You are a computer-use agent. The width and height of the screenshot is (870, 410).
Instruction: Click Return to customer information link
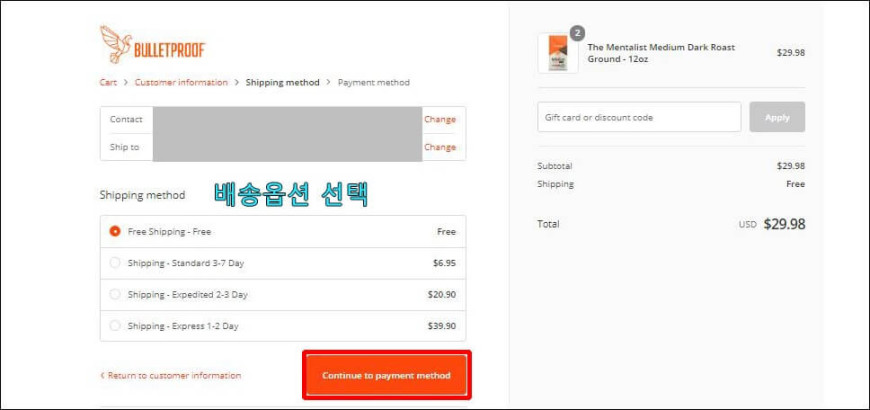(171, 376)
